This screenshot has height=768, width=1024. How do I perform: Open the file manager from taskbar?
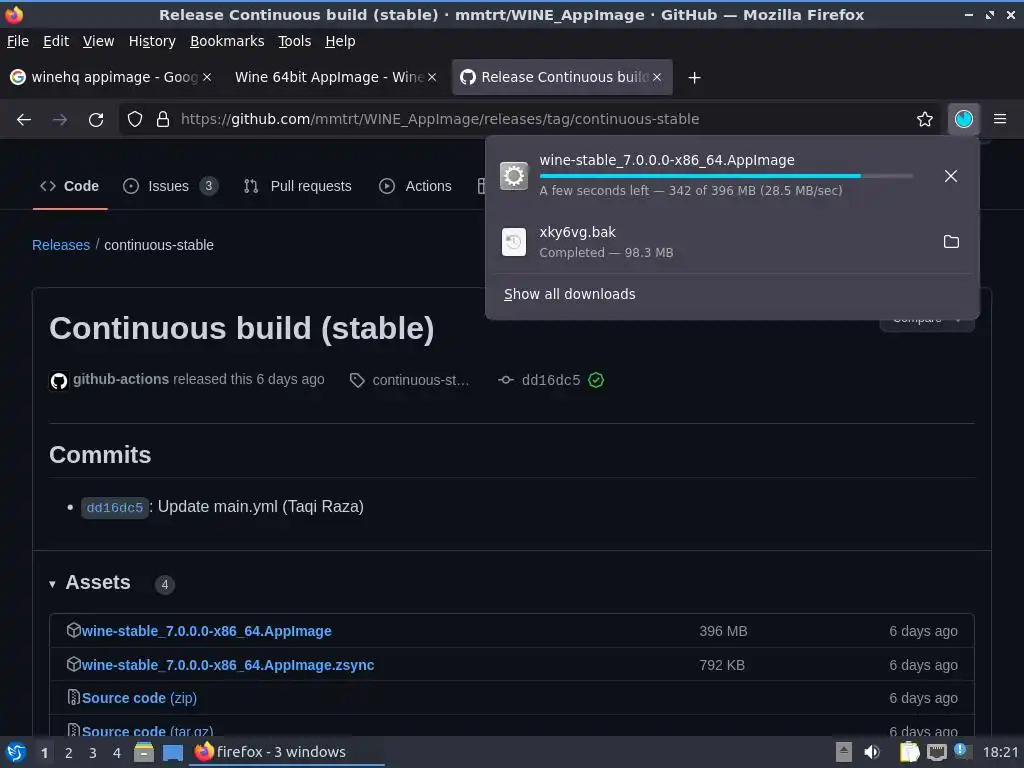click(144, 752)
